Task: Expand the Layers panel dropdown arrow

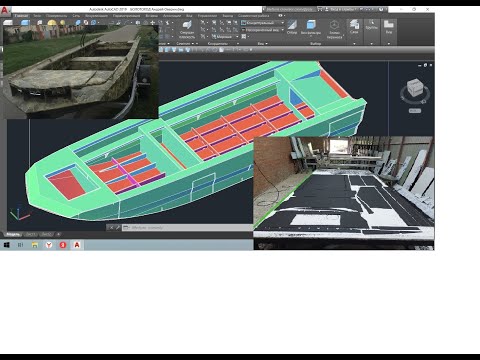Action: click(x=354, y=44)
